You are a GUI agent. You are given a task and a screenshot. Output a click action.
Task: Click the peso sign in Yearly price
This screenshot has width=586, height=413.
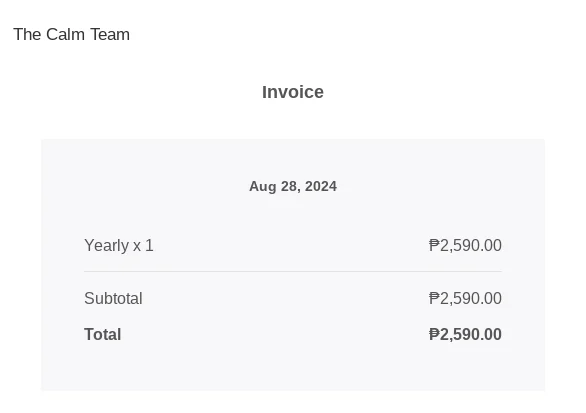click(434, 246)
